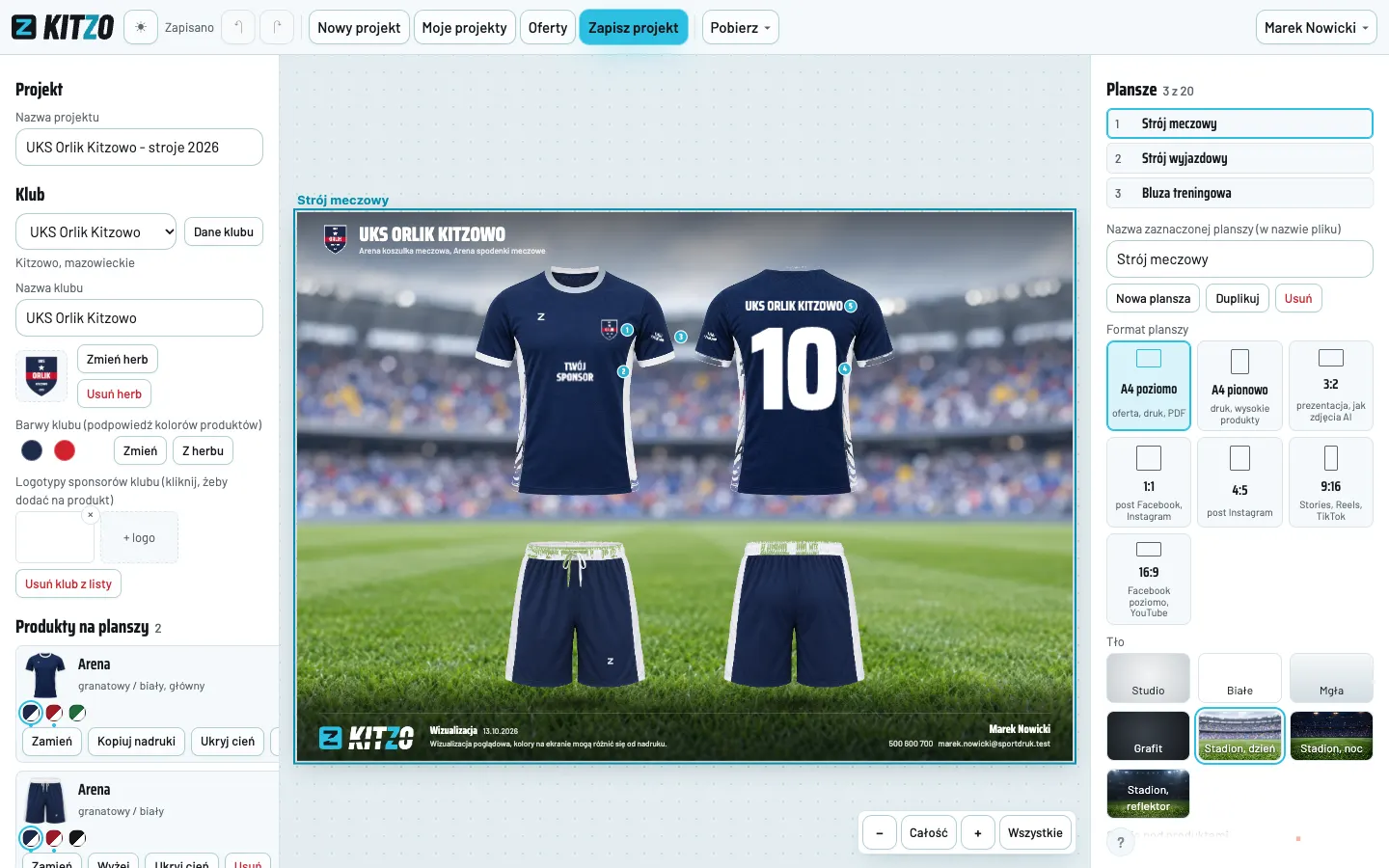Click the undo arrow icon
Viewport: 1389px width, 868px height.
(238, 27)
